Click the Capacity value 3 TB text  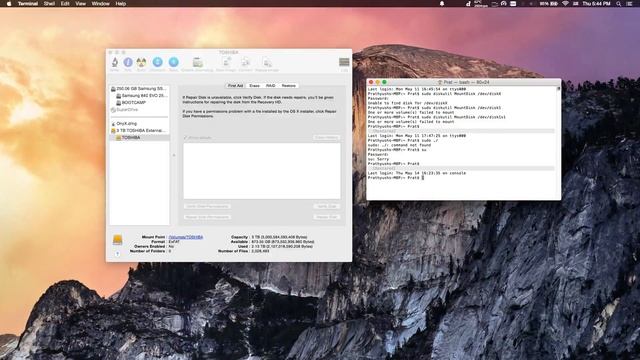[x=279, y=237]
